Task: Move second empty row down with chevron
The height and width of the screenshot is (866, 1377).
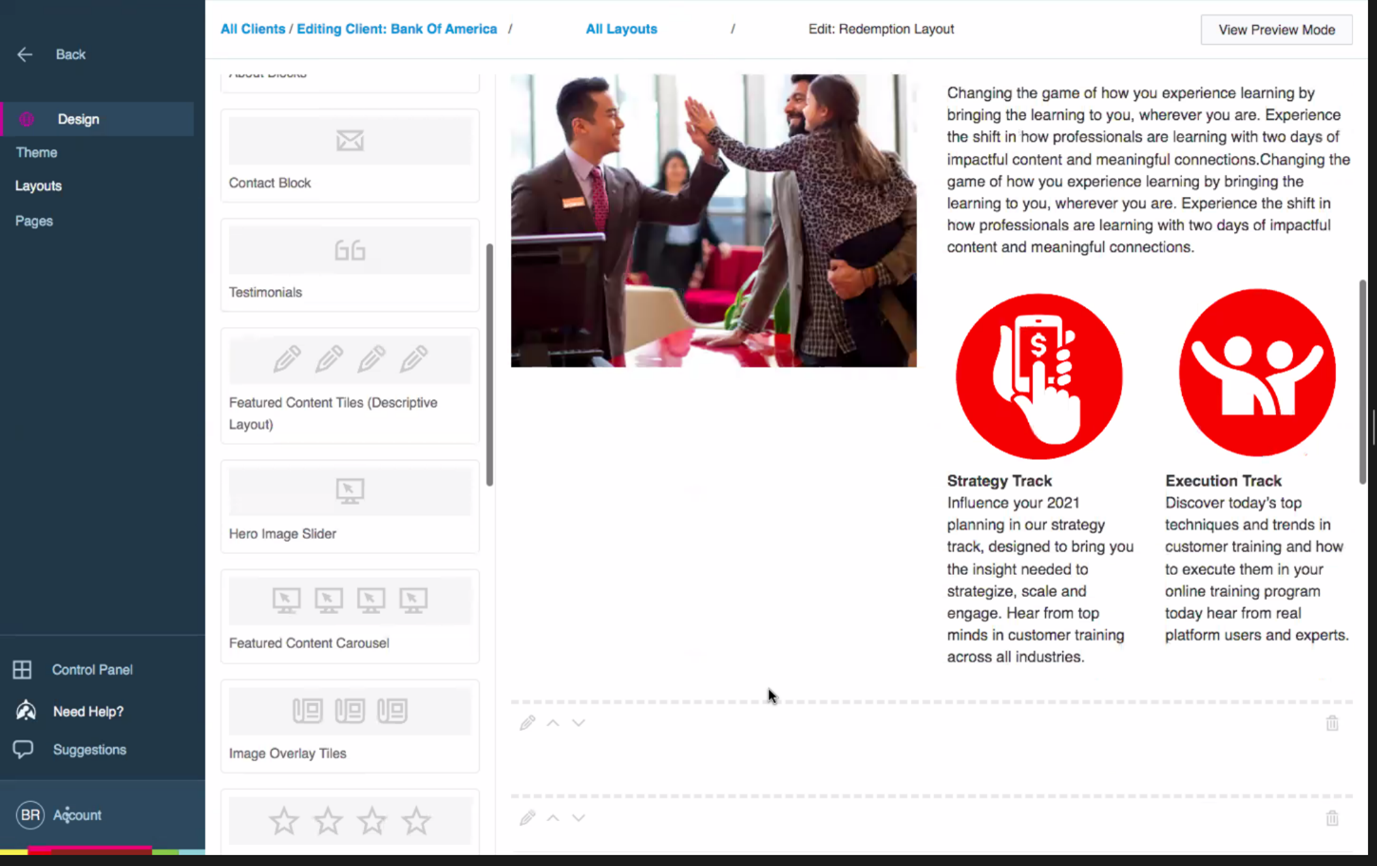Action: click(x=579, y=818)
